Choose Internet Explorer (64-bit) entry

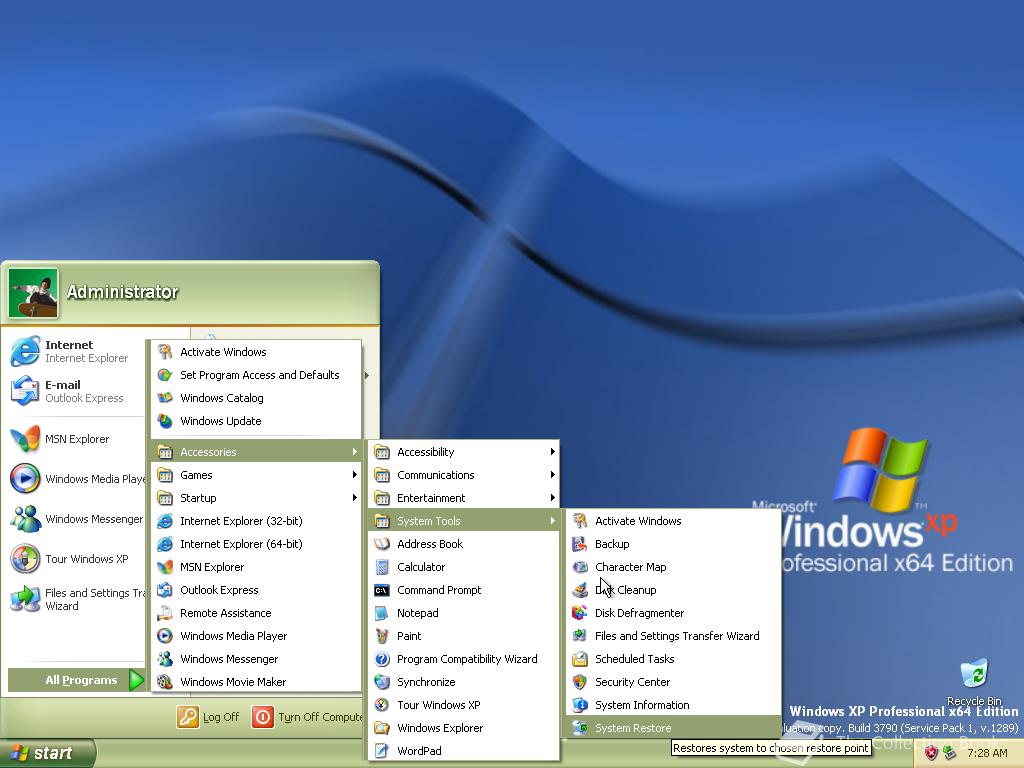click(x=256, y=543)
